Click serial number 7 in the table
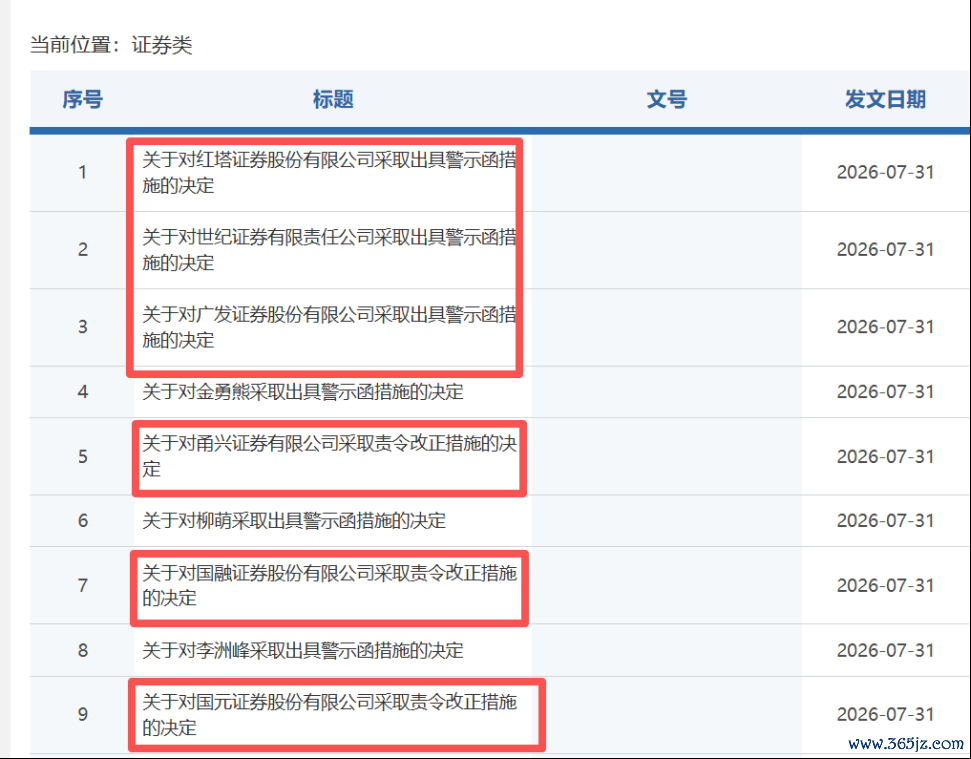Viewport: 971px width, 759px height. tap(82, 585)
